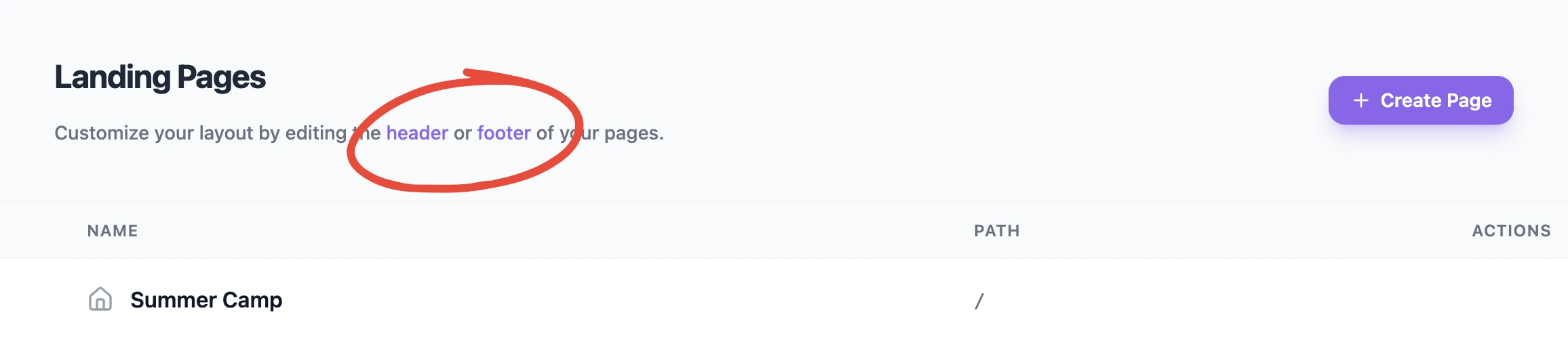Click the 'Customize your layout' description text
Image resolution: width=1568 pixels, height=340 pixels.
[359, 133]
